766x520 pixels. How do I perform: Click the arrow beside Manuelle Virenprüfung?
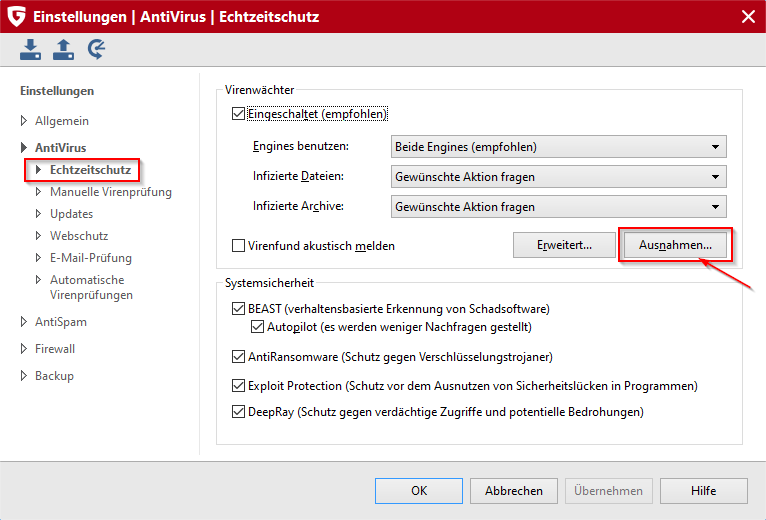(x=39, y=192)
